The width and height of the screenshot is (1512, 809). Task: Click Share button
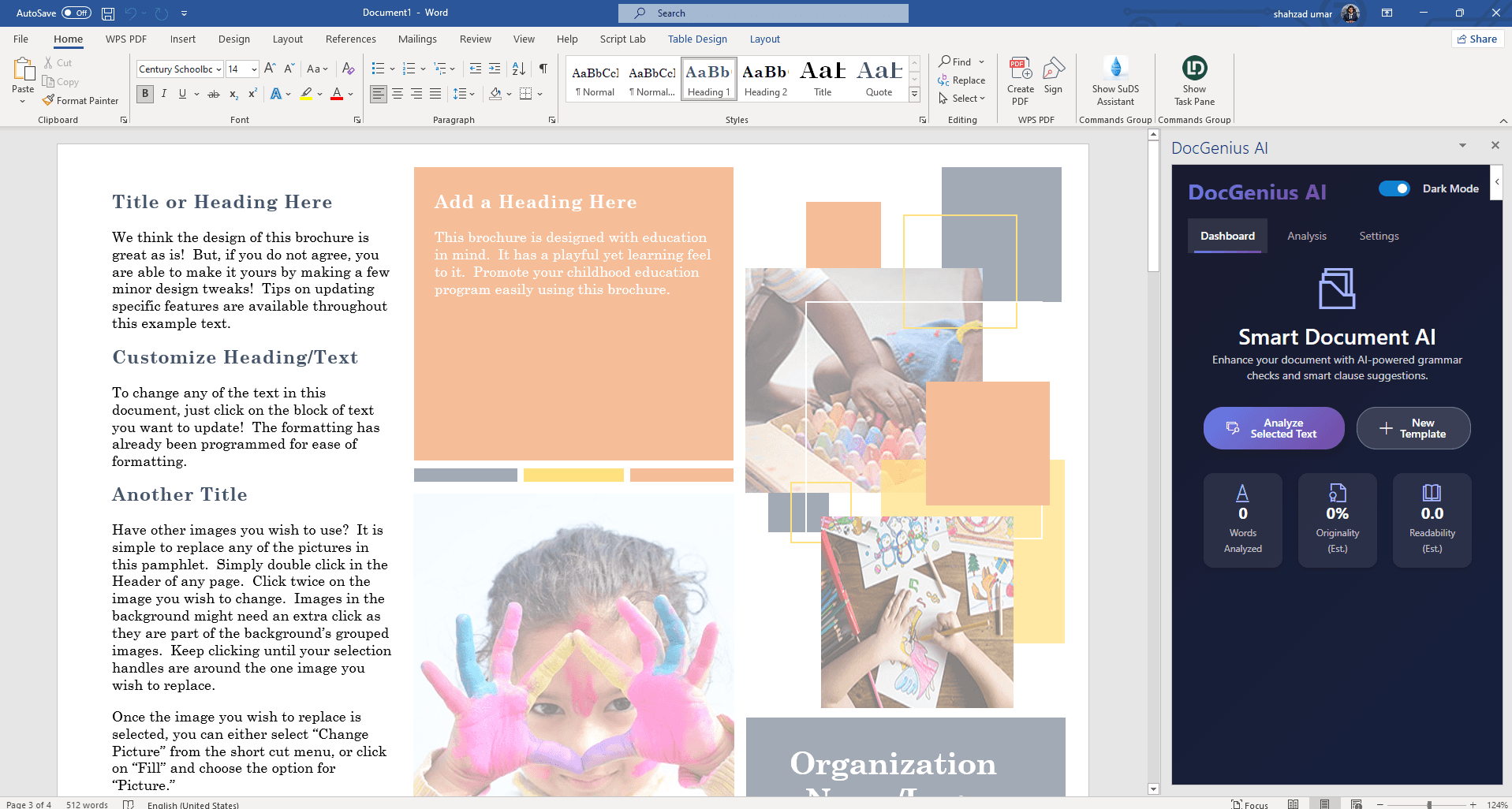click(1477, 39)
